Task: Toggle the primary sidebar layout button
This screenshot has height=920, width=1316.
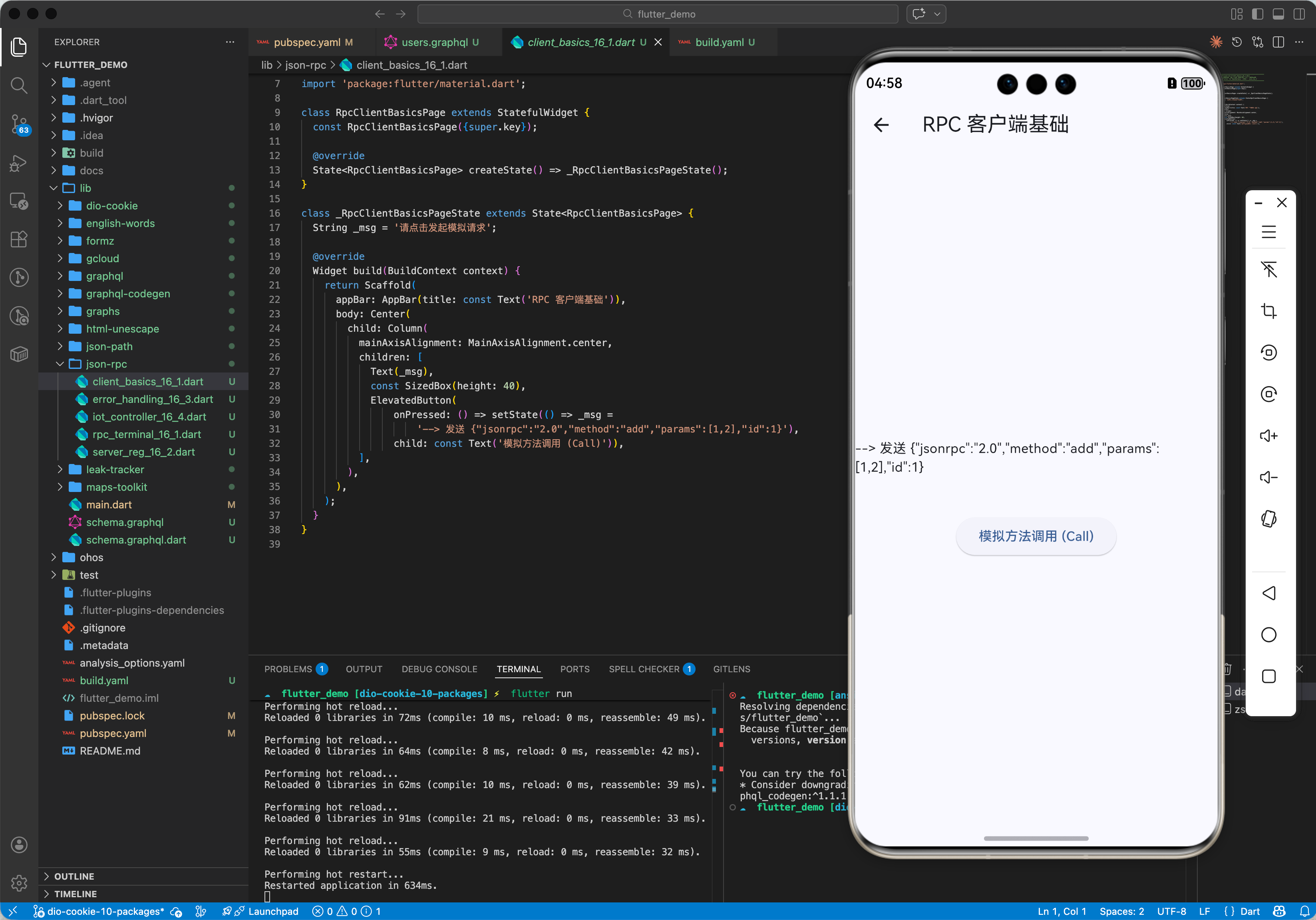Action: click(x=1257, y=14)
